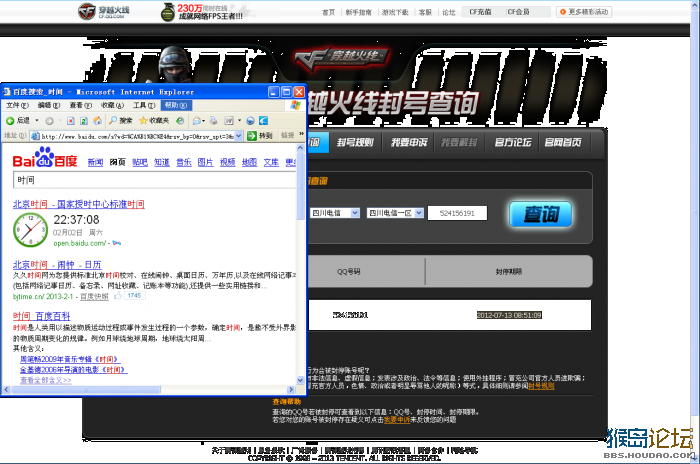Viewport: 700px width, 464px height.
Task: Click the Baidu 地图 navigation link
Action: [x=249, y=162]
